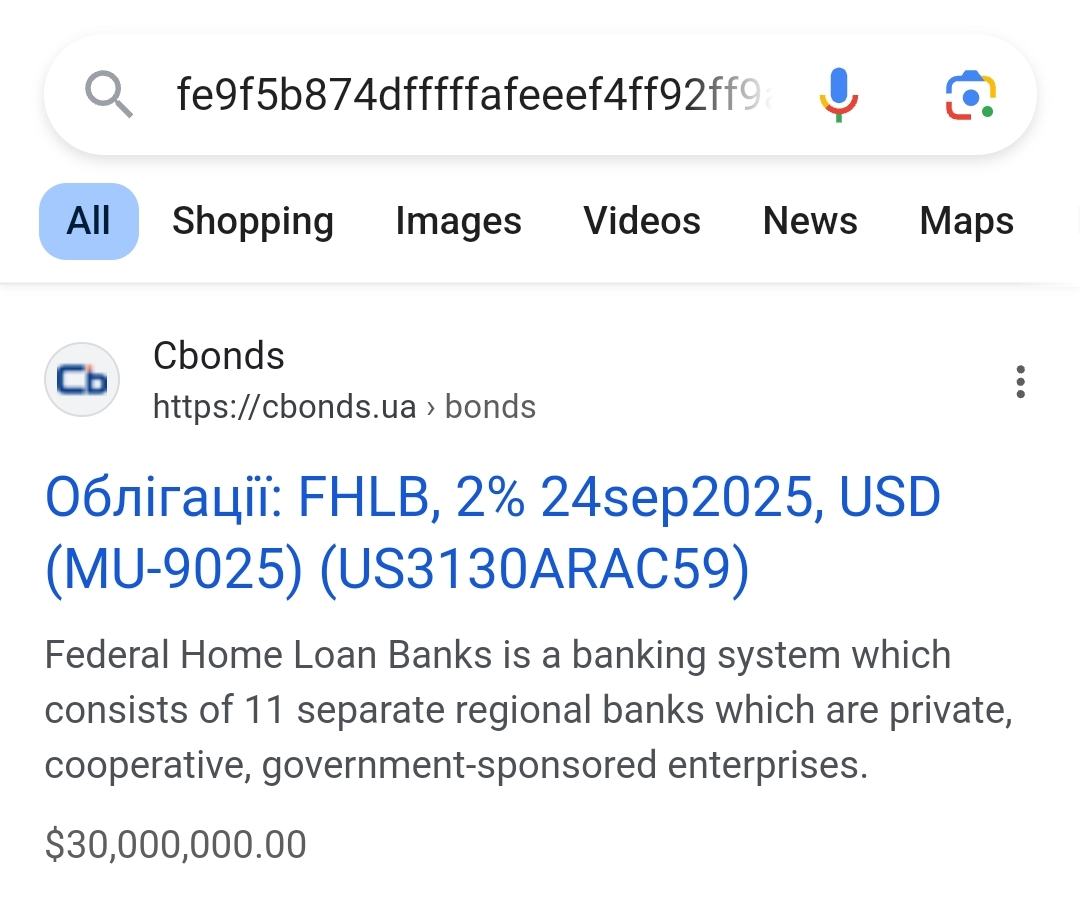
Task: Switch to the Maps tab
Action: click(x=966, y=221)
